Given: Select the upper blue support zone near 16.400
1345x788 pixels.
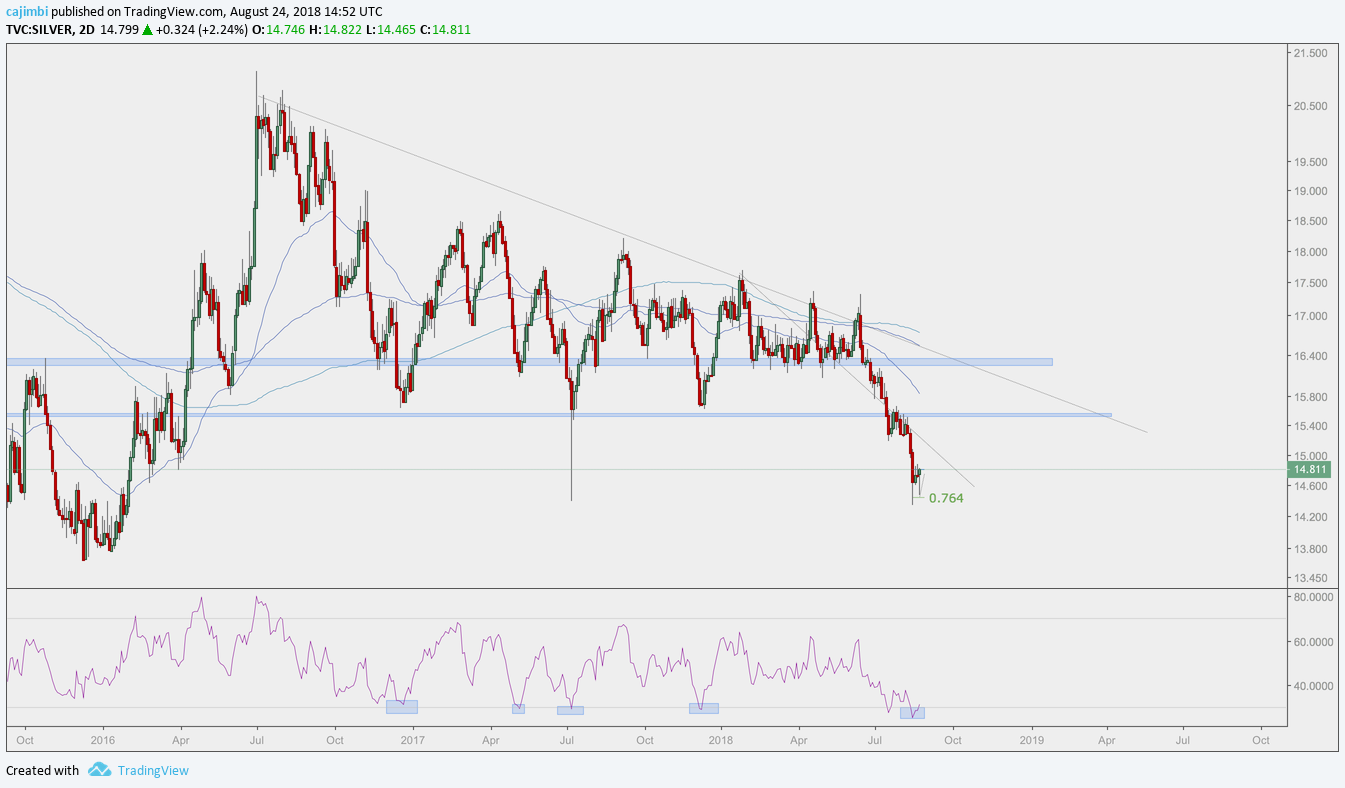Looking at the screenshot, I should 529,362.
